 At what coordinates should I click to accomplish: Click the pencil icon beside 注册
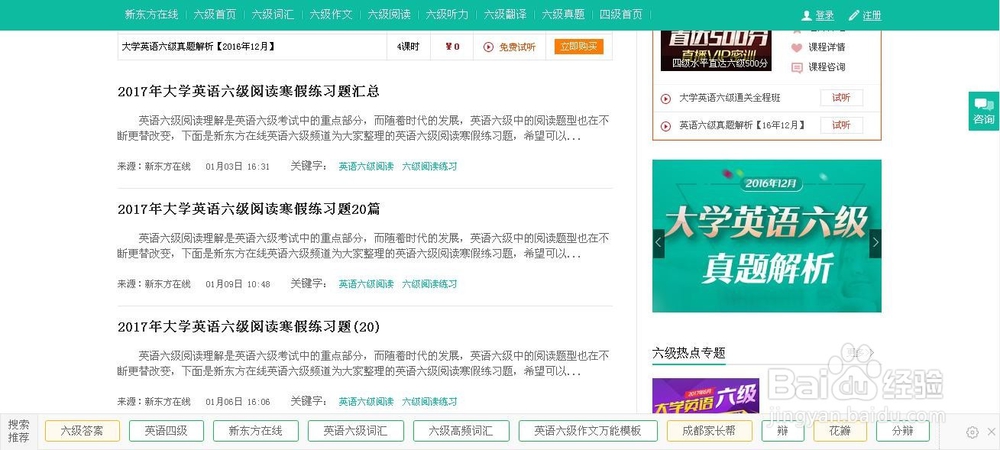(854, 15)
